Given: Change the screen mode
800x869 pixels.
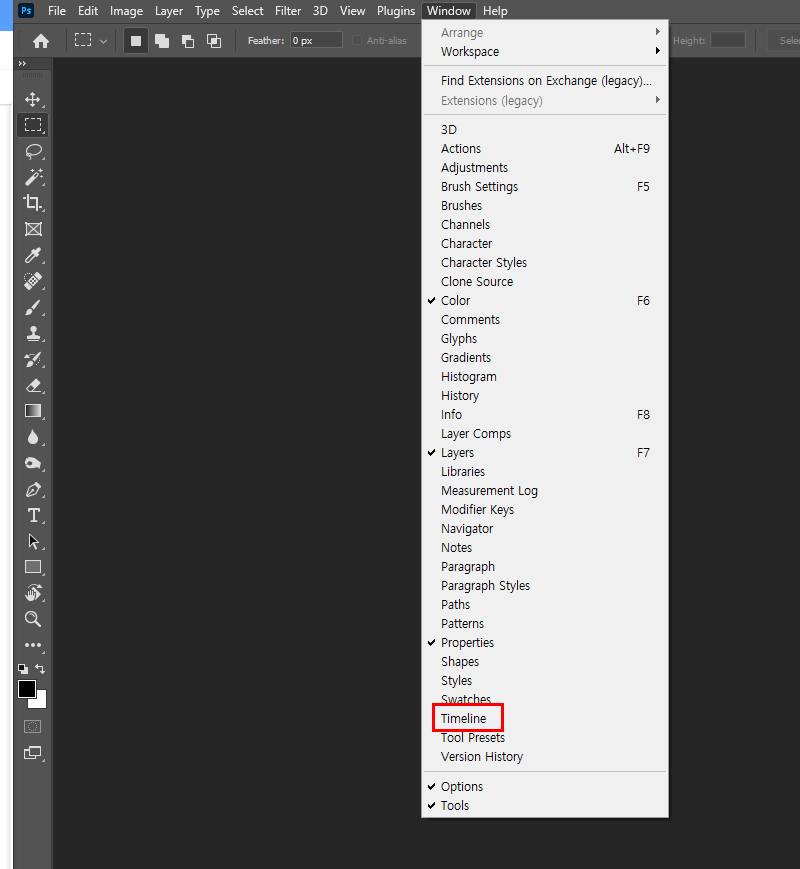Looking at the screenshot, I should pos(33,753).
